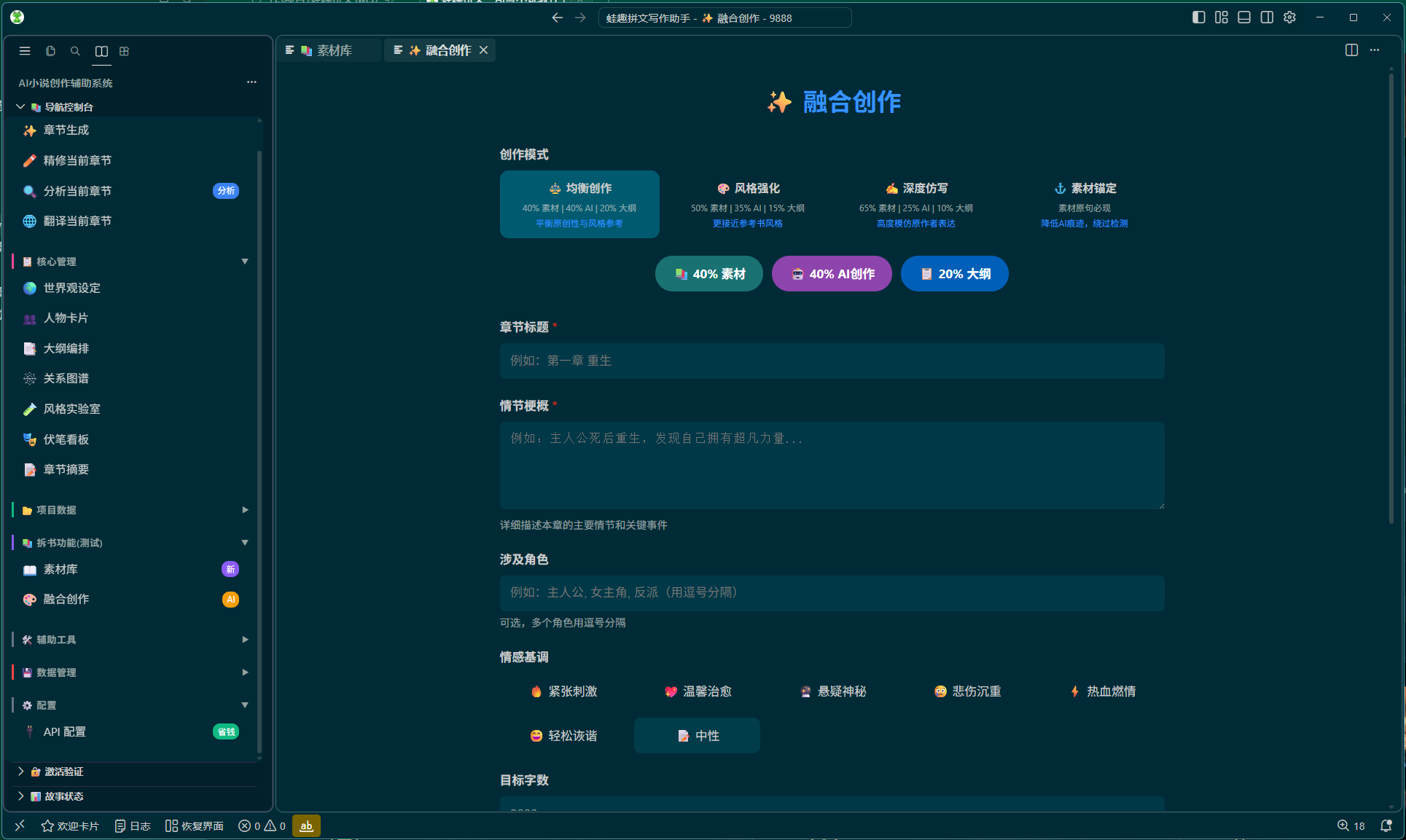1406x840 pixels.
Task: Open the sidebar more actions ellipsis
Action: 251,82
